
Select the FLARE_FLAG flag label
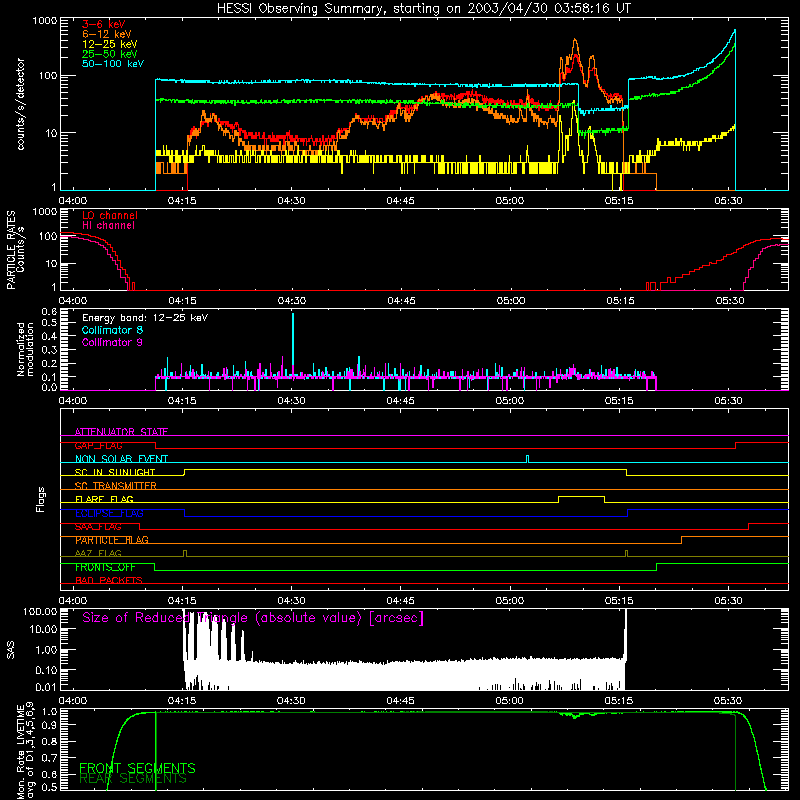(x=104, y=499)
